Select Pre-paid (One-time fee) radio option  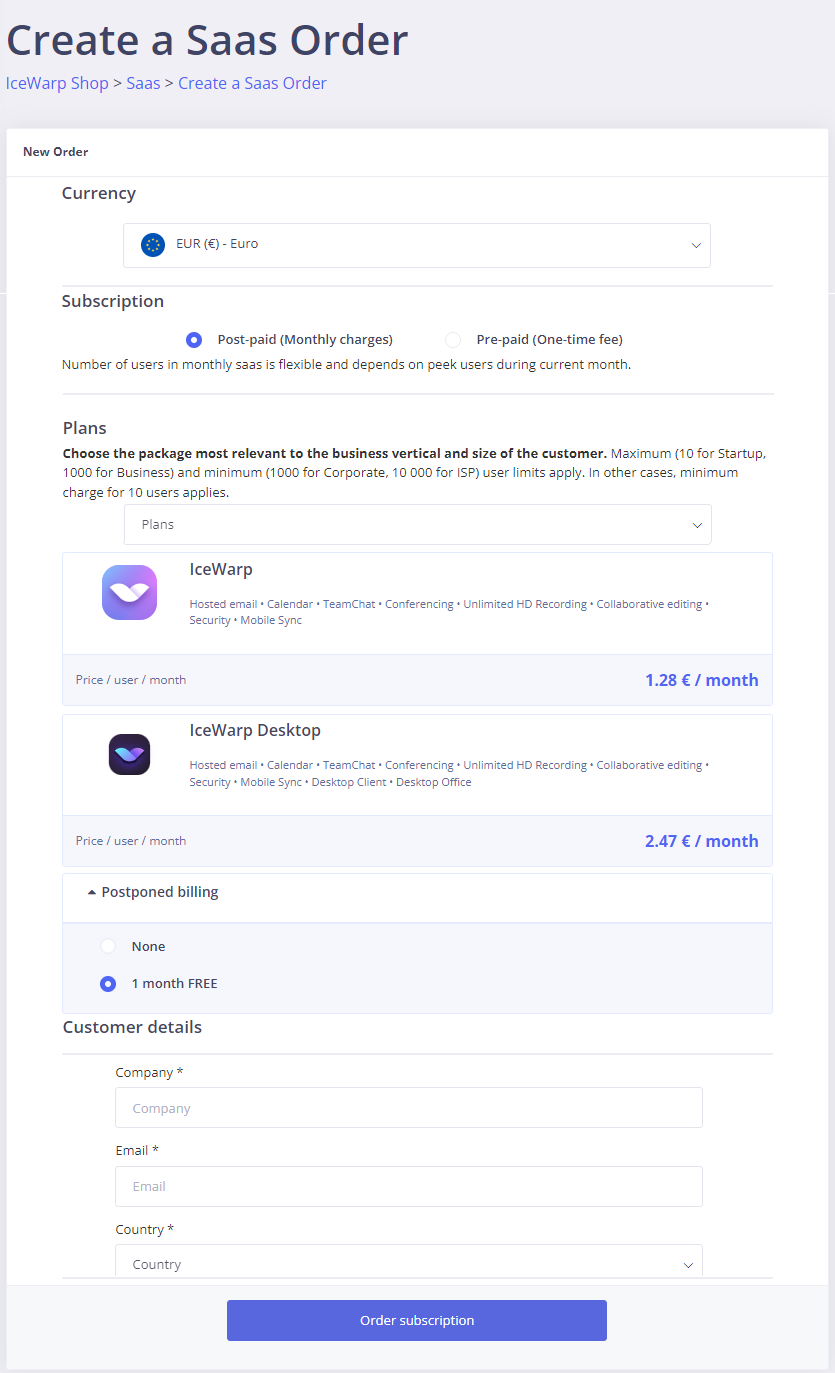(453, 340)
